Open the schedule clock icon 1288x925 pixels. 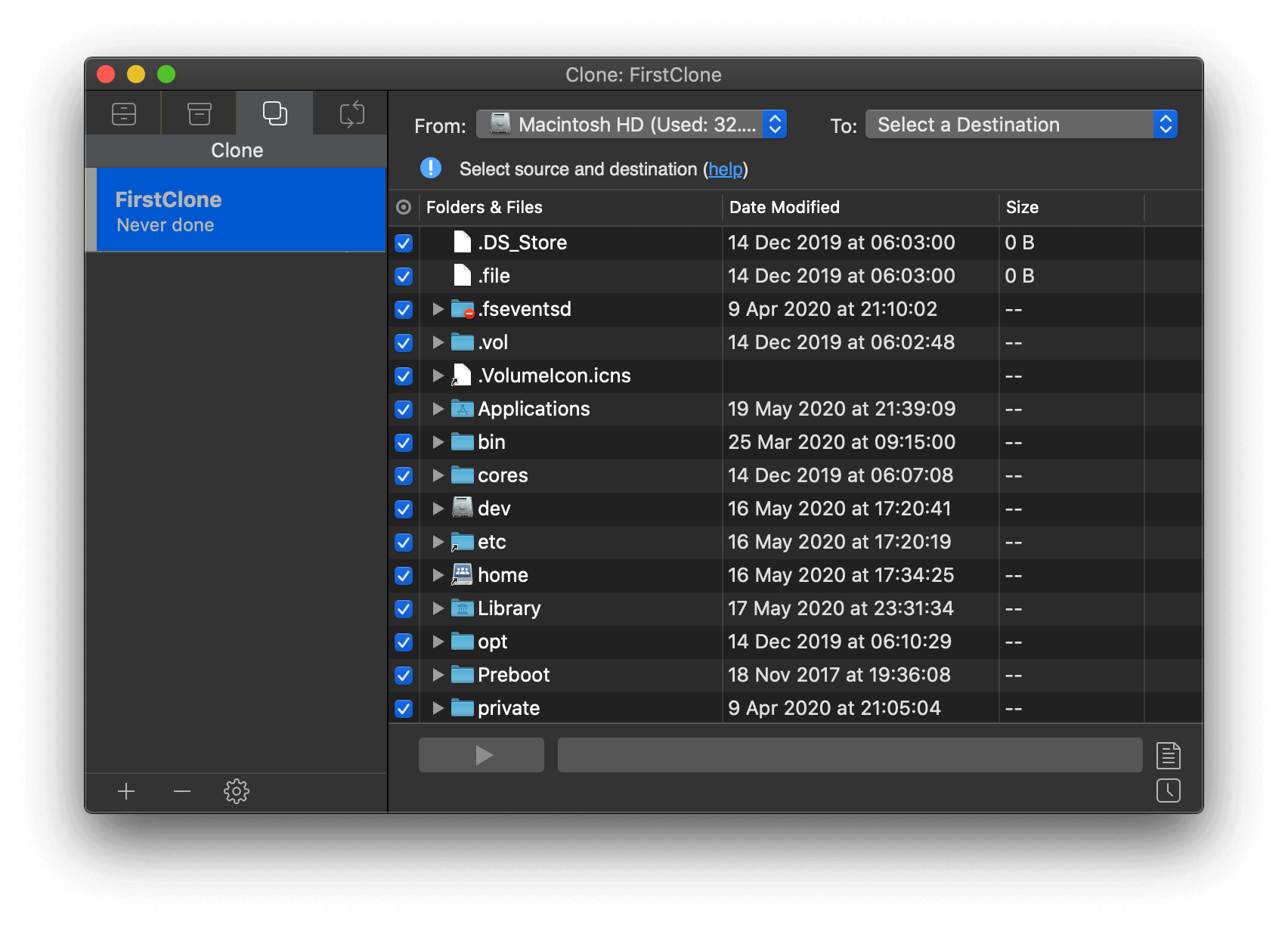click(x=1168, y=790)
